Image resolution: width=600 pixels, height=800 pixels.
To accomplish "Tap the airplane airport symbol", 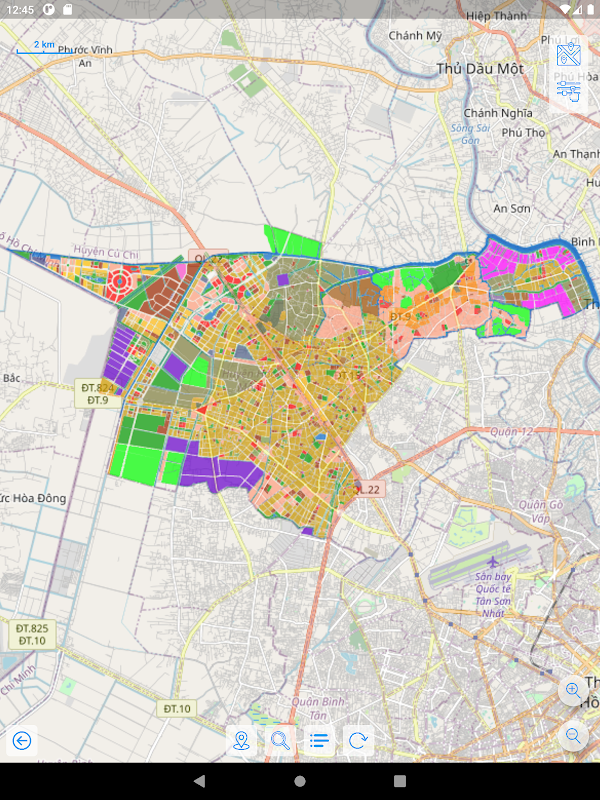I will coord(492,562).
